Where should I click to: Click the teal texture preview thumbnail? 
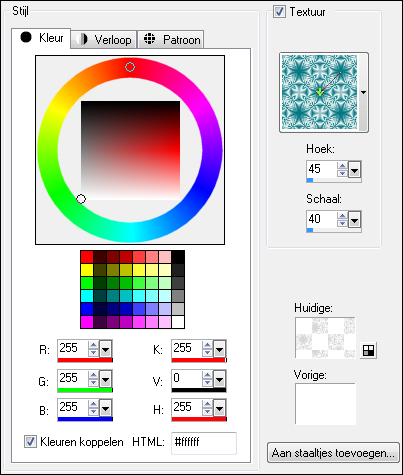(x=319, y=92)
